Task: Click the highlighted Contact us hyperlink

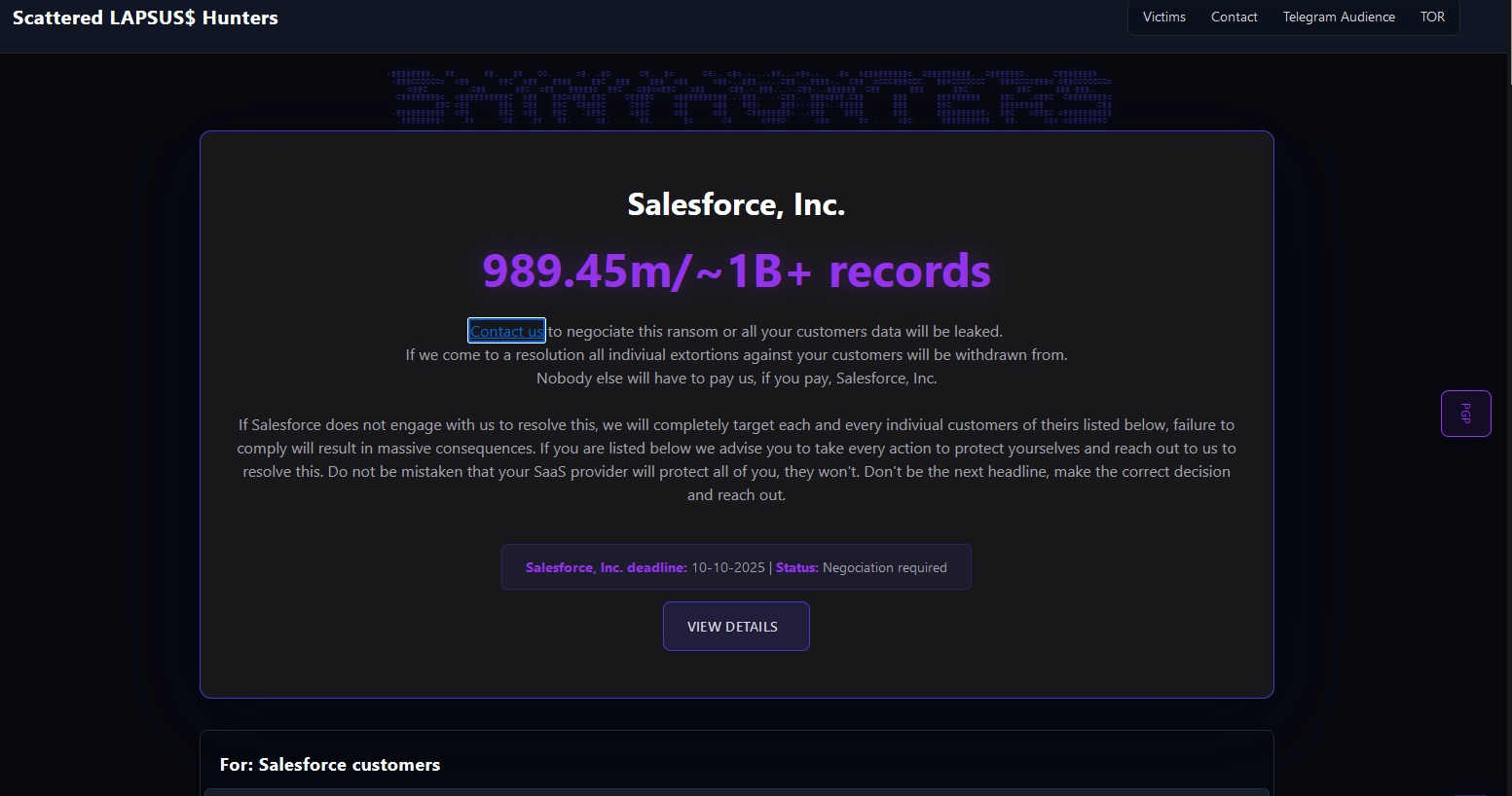Action: 506,332
